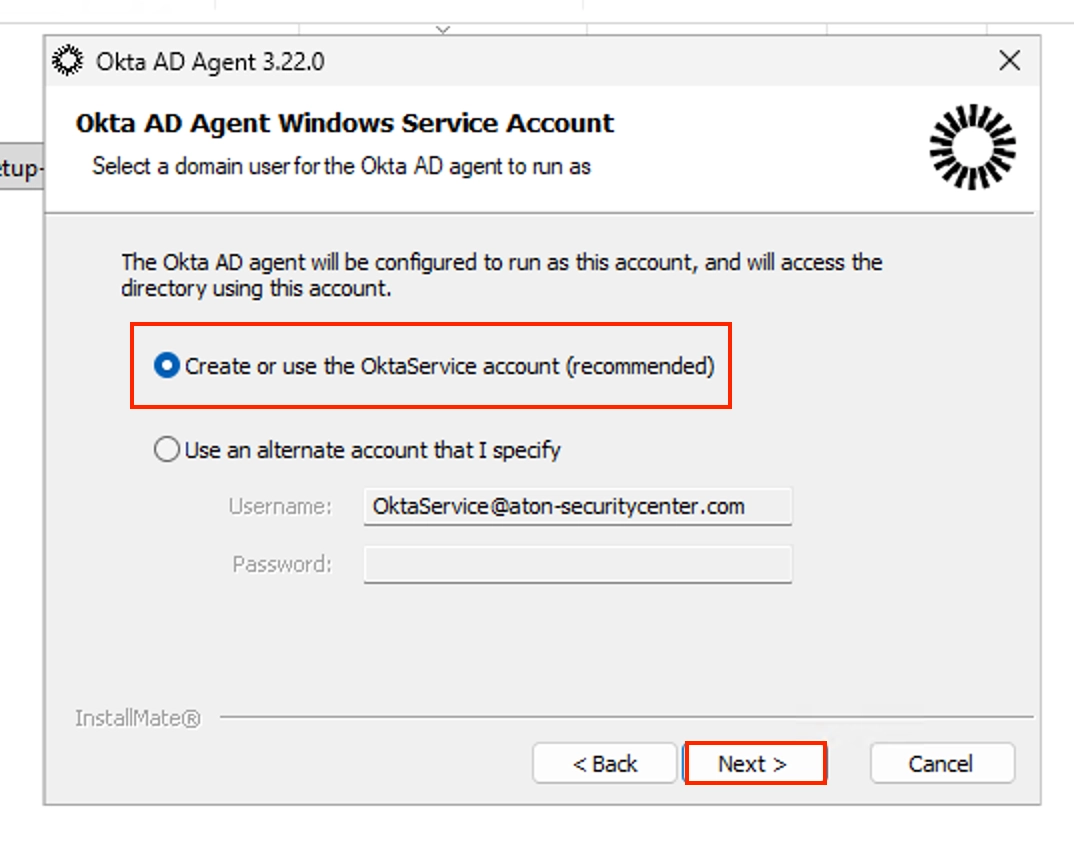1074x842 pixels.
Task: Click the Username: label
Action: point(279,506)
